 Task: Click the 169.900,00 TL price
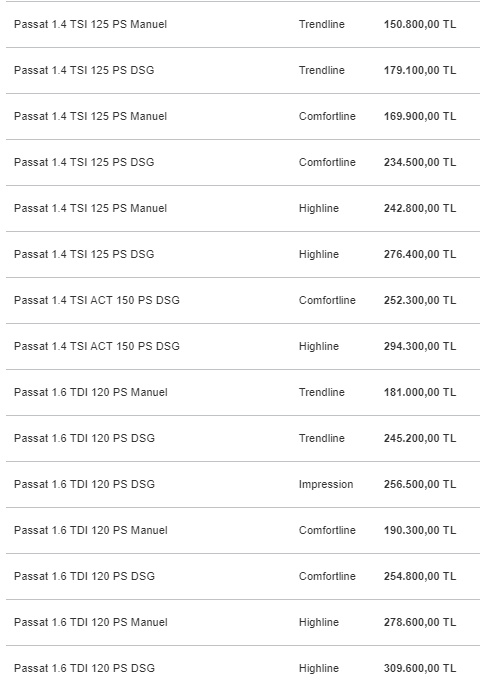(x=420, y=117)
